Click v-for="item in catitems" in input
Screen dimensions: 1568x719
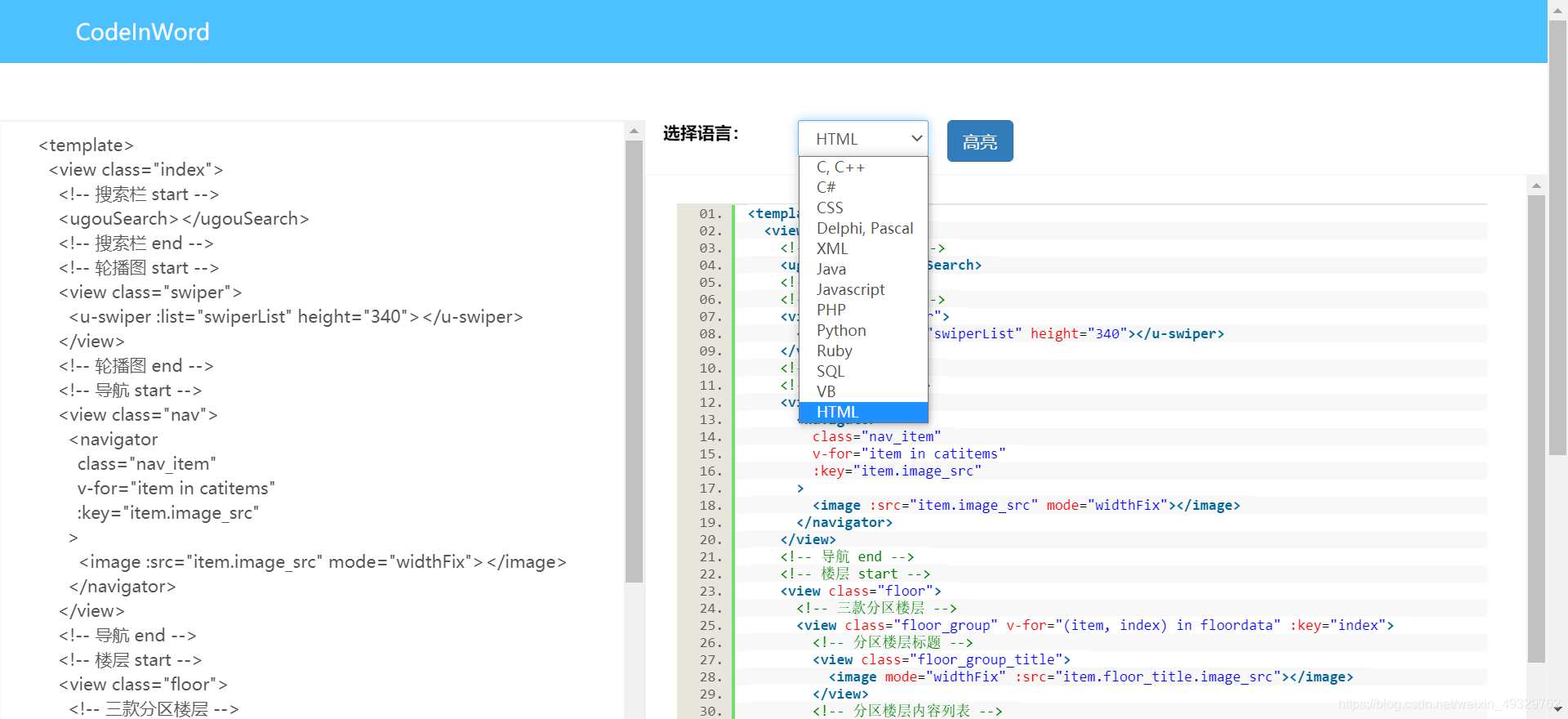click(176, 489)
